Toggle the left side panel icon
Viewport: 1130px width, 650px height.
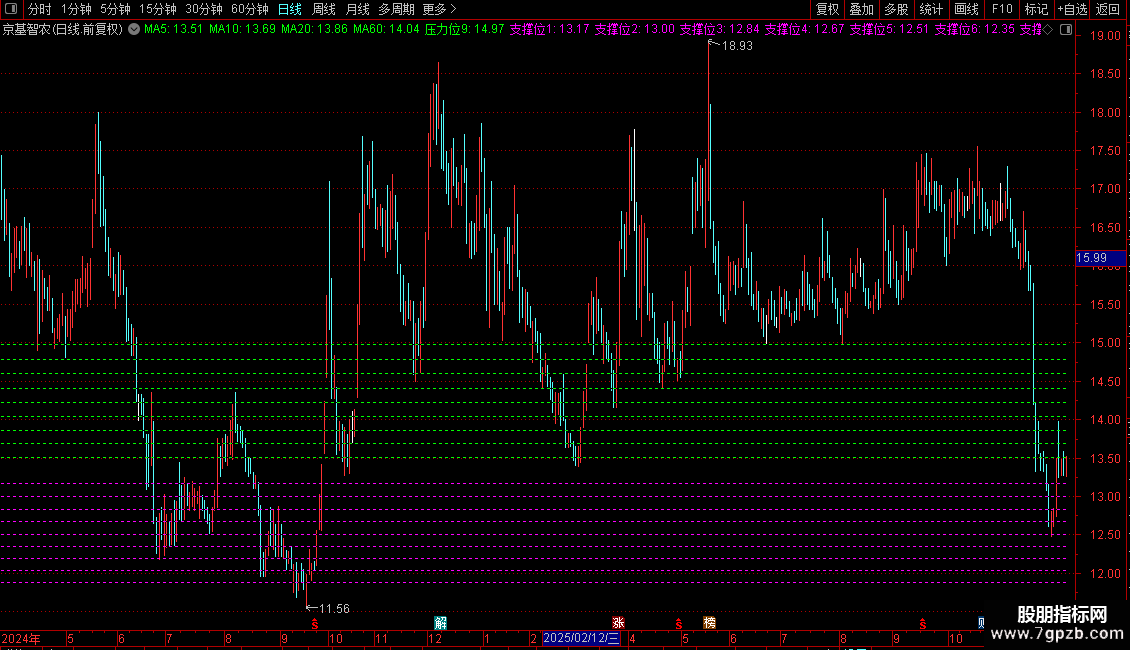(x=11, y=9)
